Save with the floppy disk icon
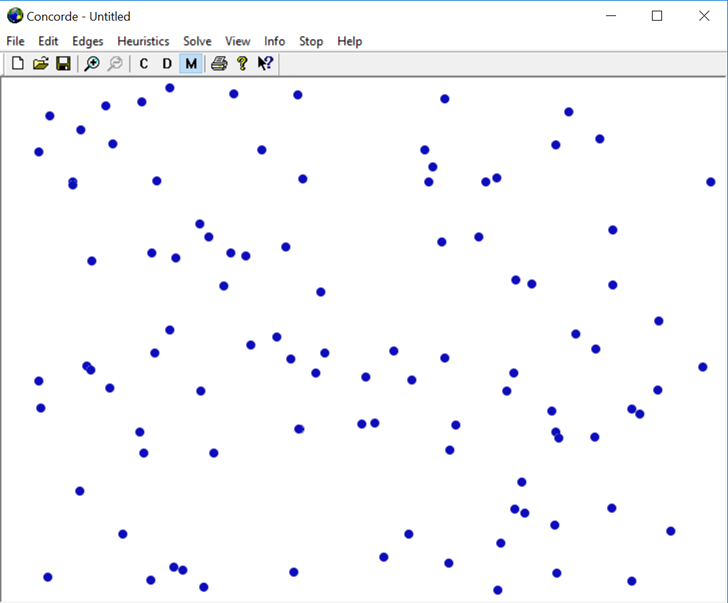Viewport: 728px width, 603px height. [x=63, y=63]
